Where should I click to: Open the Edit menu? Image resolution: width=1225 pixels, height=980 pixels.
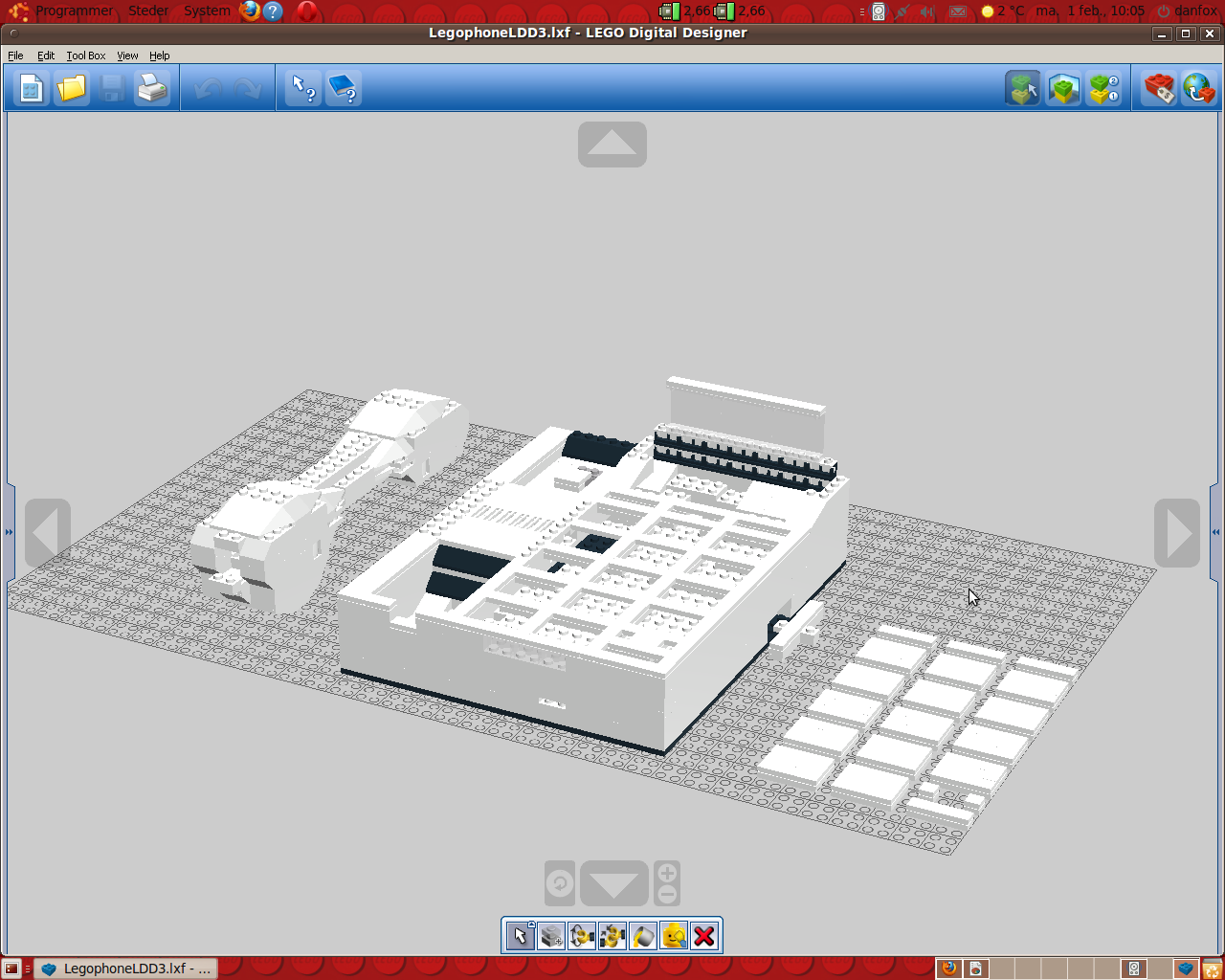tap(46, 56)
